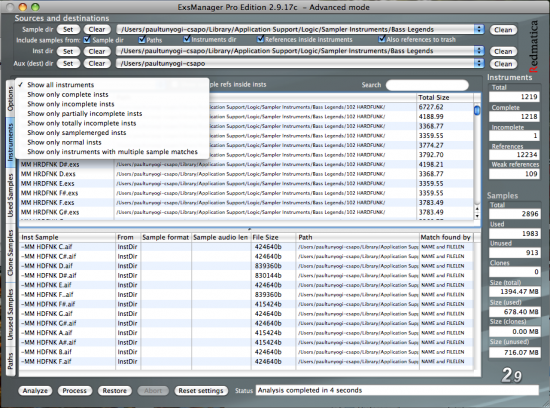550x408 pixels.
Task: Click the Redmatica logo
Action: (533, 46)
